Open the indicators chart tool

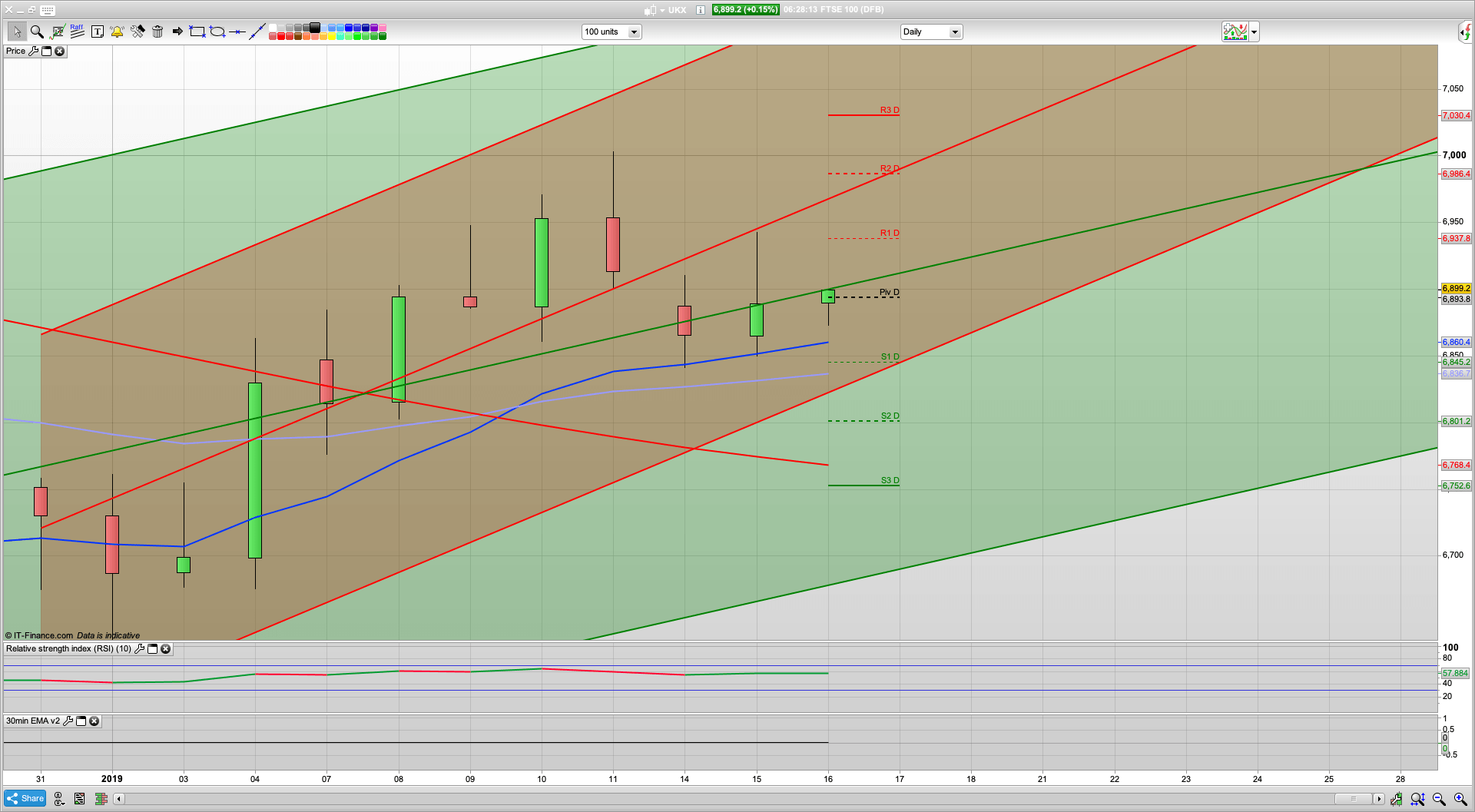point(57,31)
